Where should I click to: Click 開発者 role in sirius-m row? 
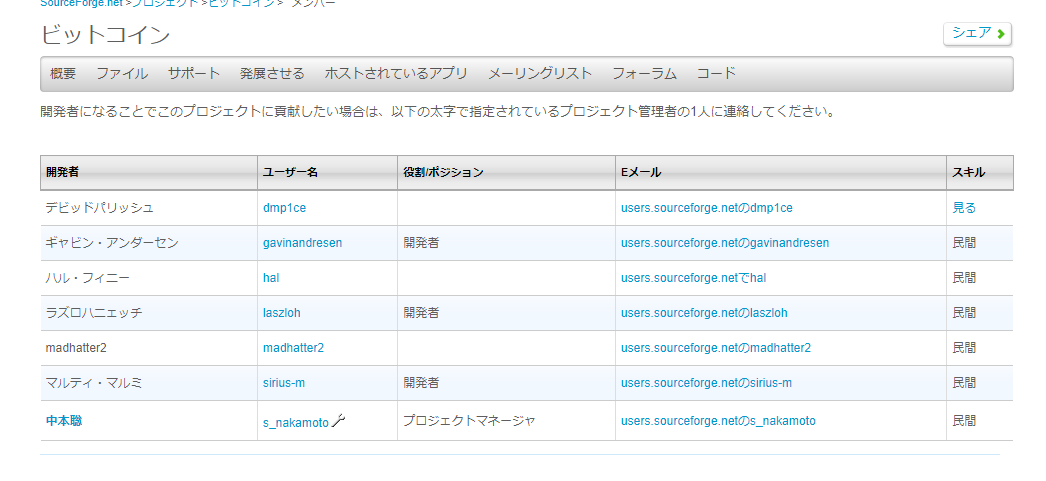(421, 383)
